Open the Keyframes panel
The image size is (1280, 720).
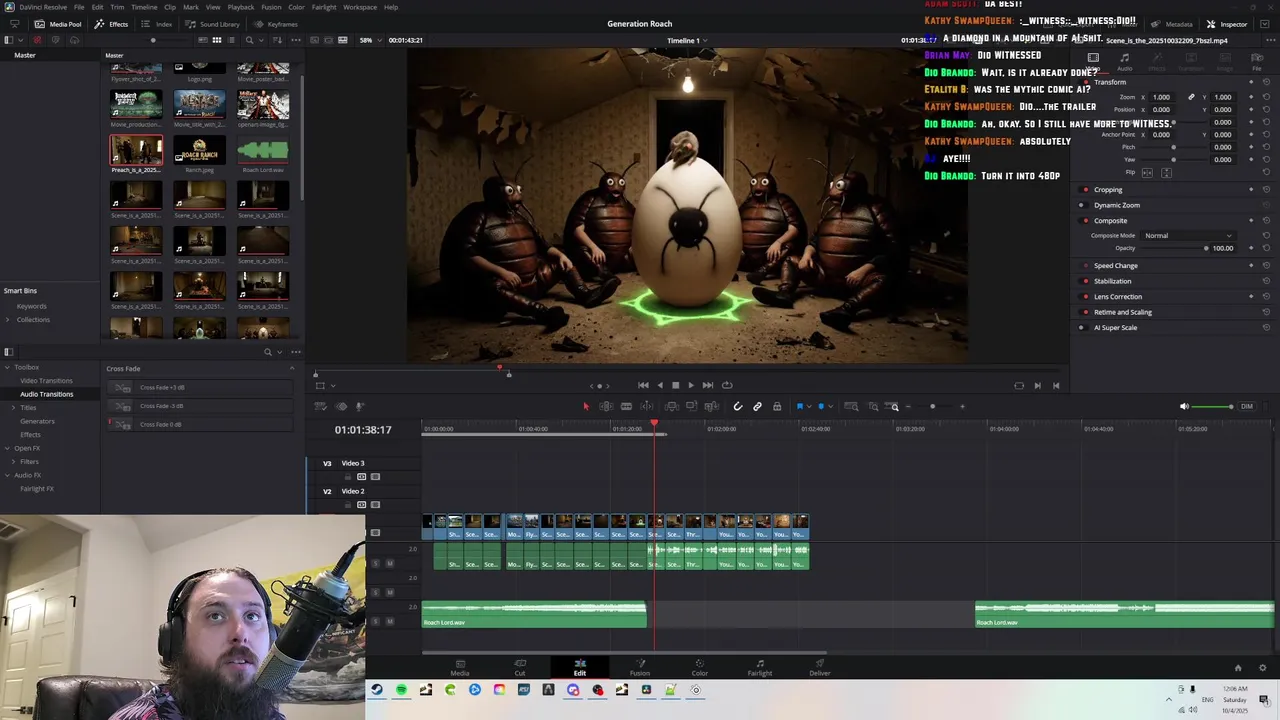pos(276,24)
